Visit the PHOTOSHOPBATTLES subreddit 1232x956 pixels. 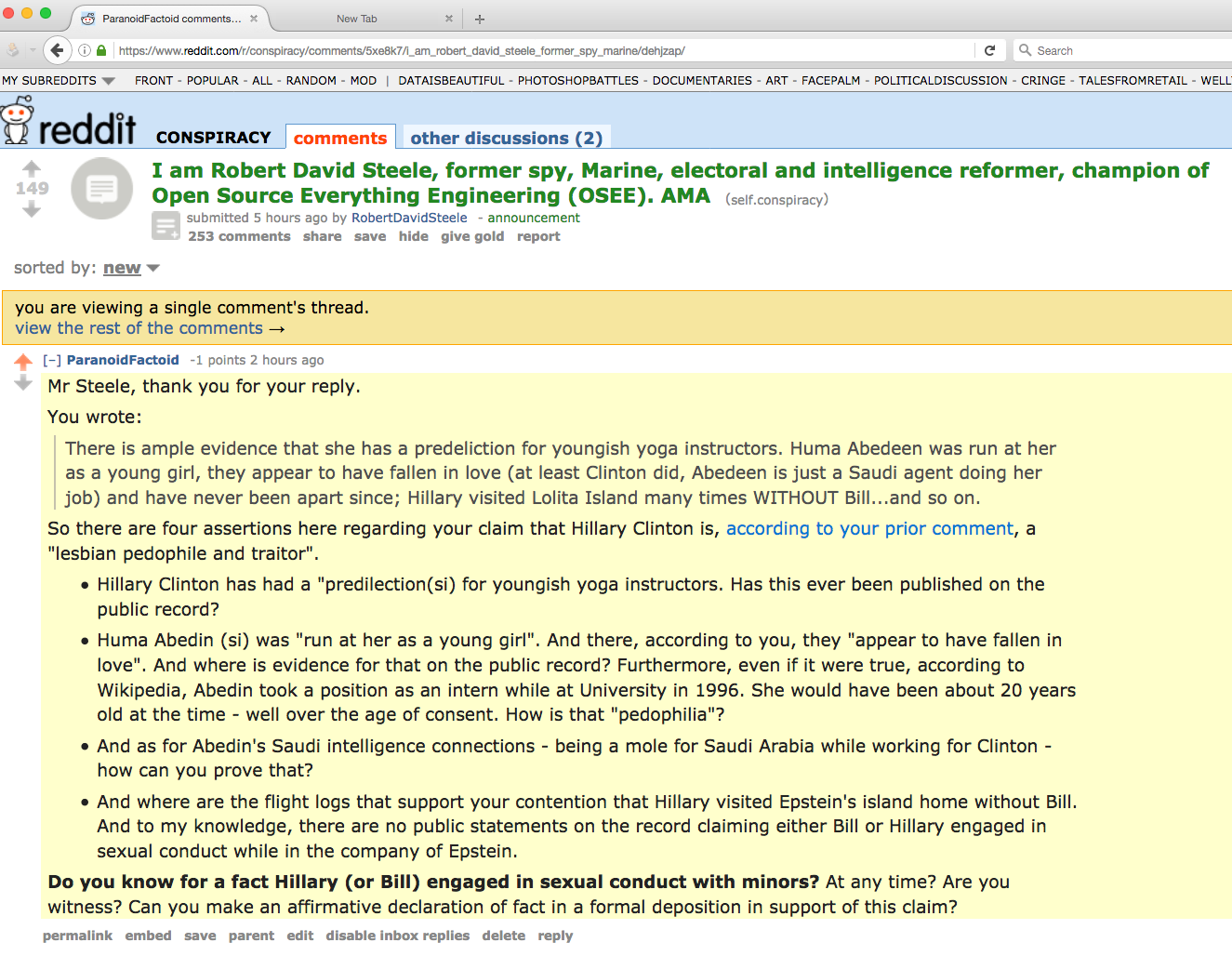(x=578, y=81)
